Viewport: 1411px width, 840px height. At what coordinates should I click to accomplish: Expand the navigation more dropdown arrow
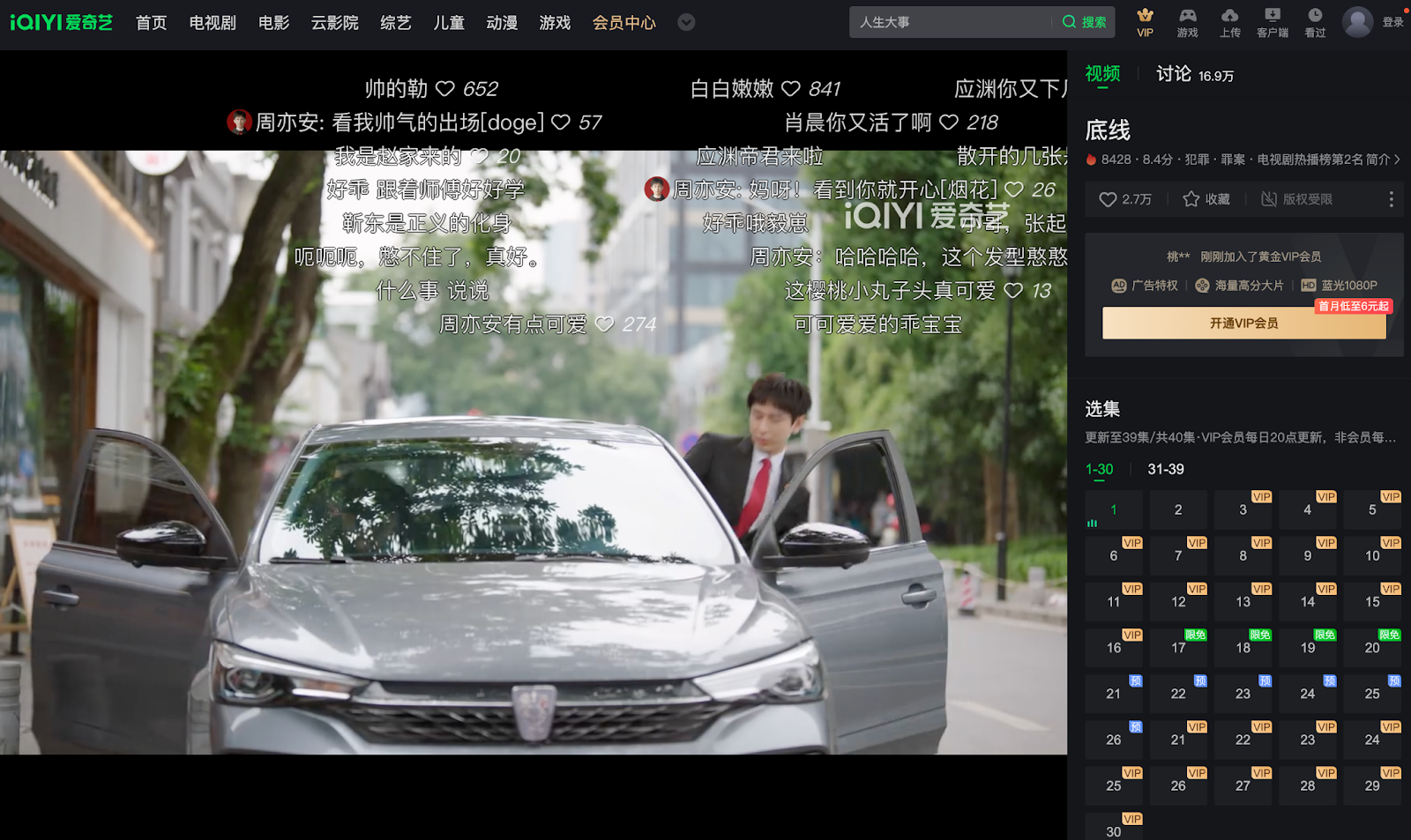(x=686, y=22)
